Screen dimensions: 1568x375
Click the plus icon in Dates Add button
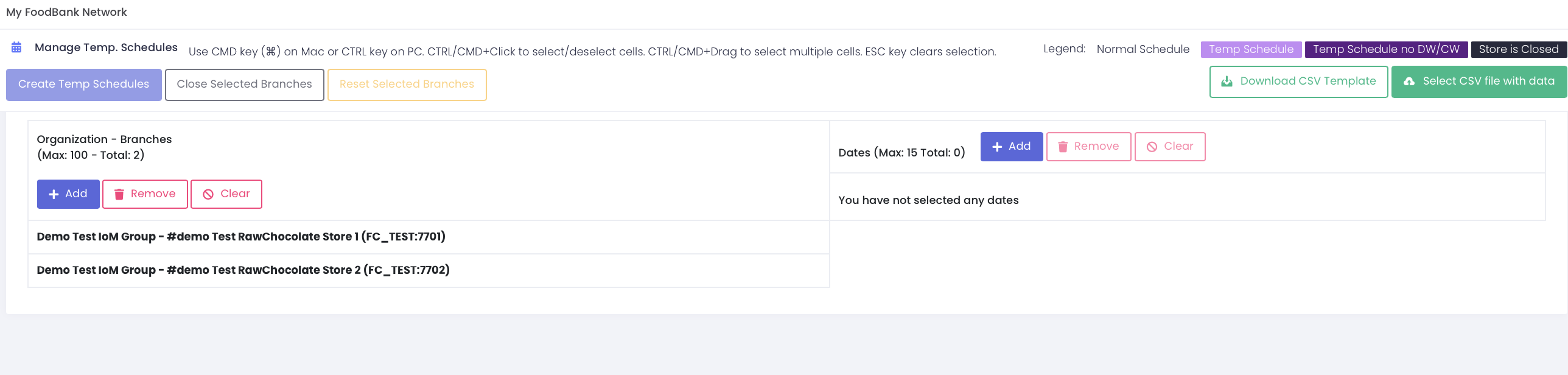coord(997,147)
